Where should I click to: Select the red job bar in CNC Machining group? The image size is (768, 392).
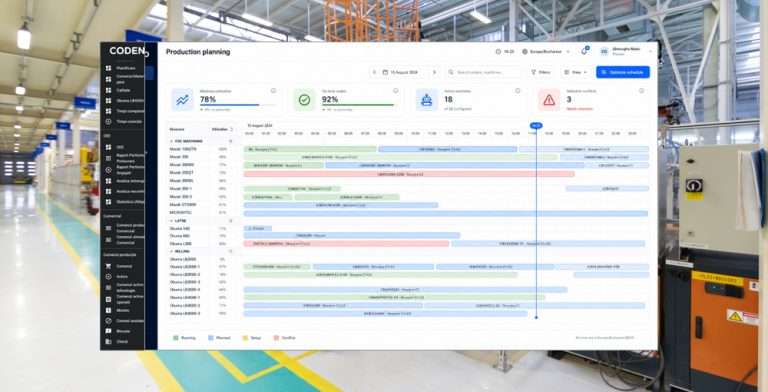click(x=409, y=173)
